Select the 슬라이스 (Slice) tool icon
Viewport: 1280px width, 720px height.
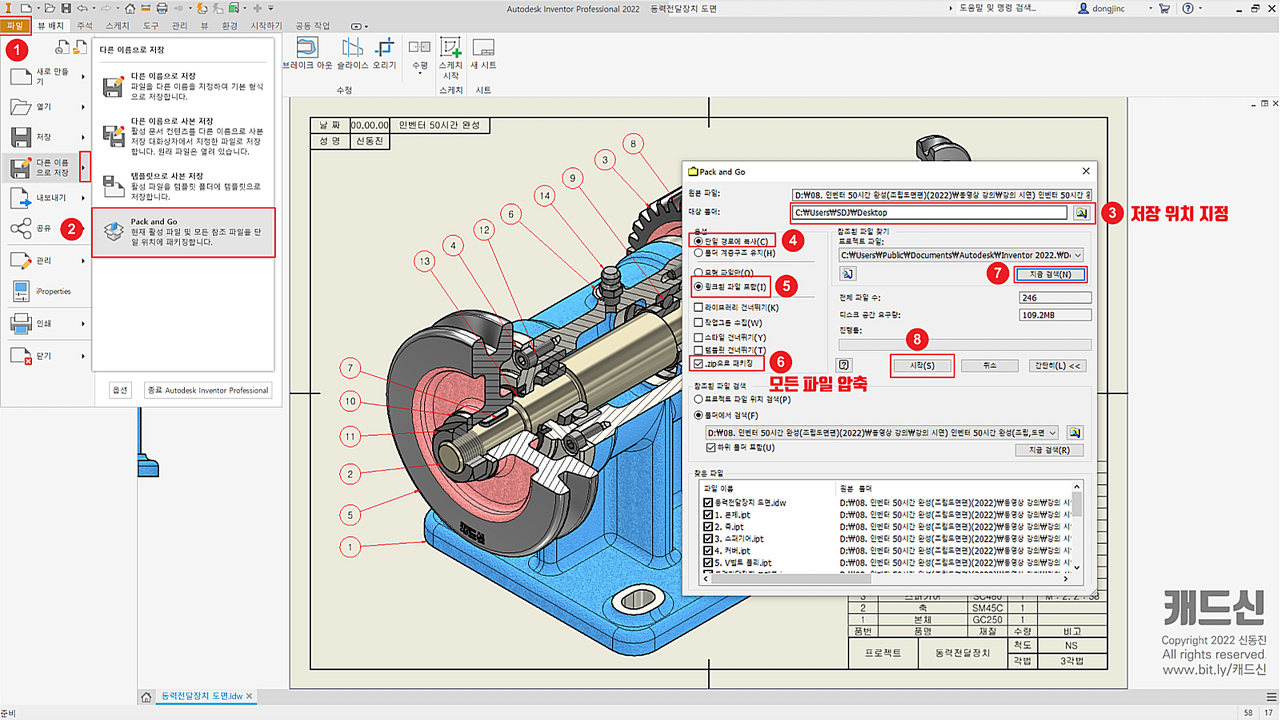click(x=352, y=49)
